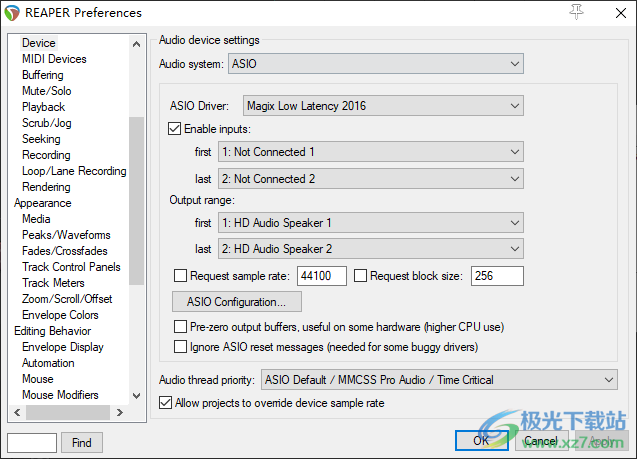Click the REAPER logo icon in title bar
This screenshot has width=637, height=459.
click(x=12, y=12)
